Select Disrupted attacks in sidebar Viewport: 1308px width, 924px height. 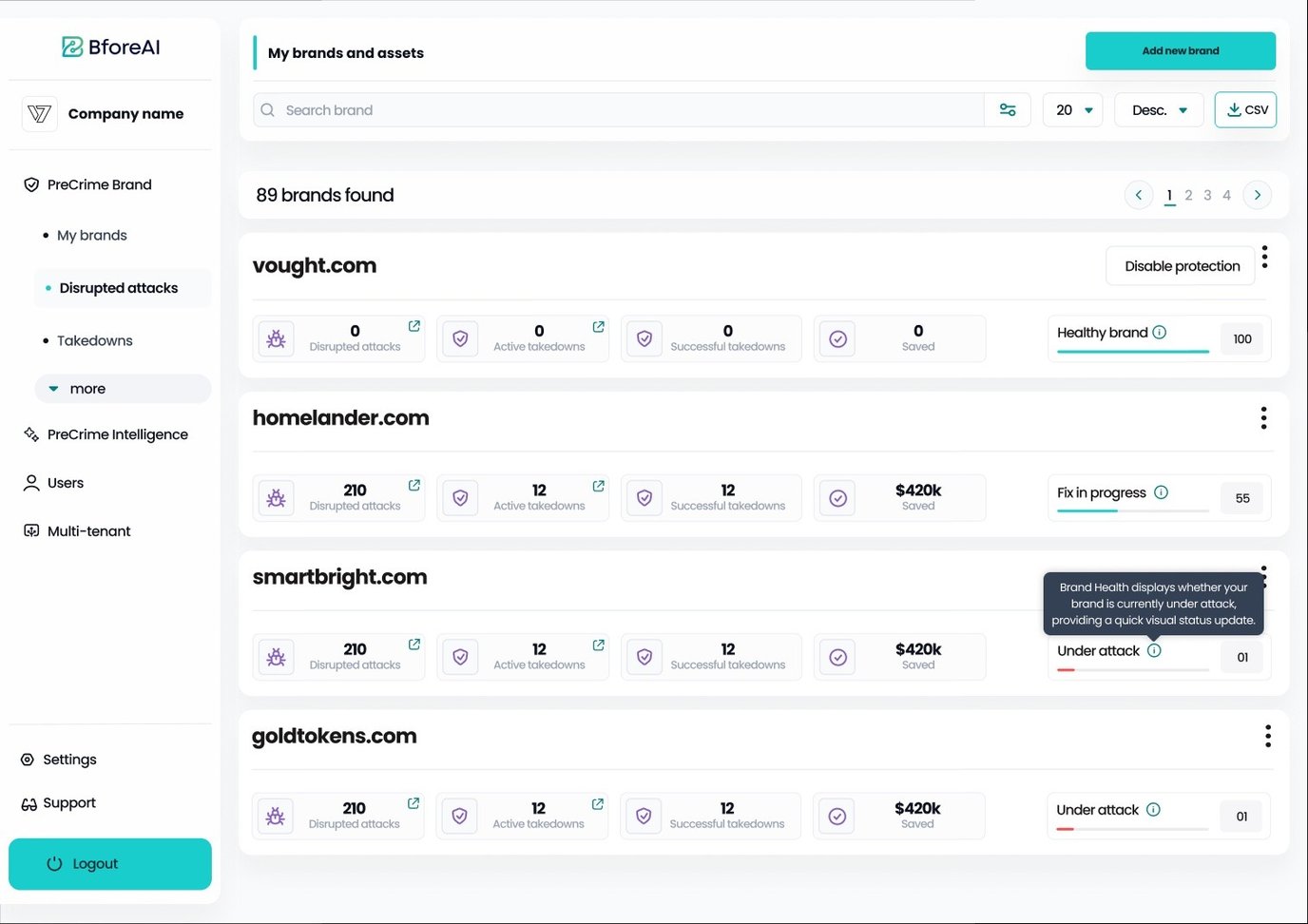coord(123,288)
